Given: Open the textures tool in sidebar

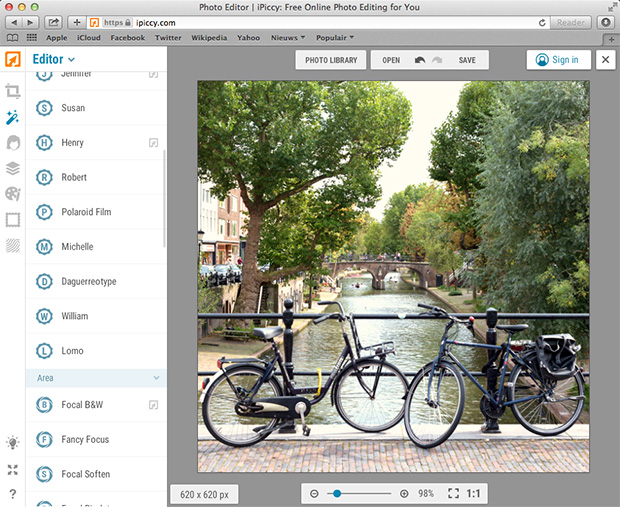Looking at the screenshot, I should (x=13, y=246).
